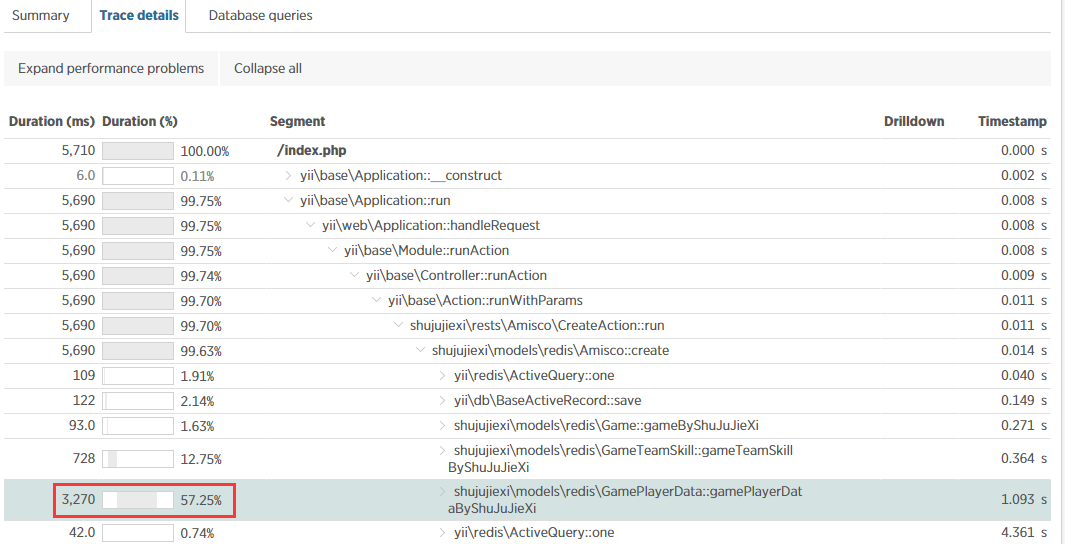Collapse the Action::runWithParams segment arrow
The image size is (1065, 544).
coord(377,301)
